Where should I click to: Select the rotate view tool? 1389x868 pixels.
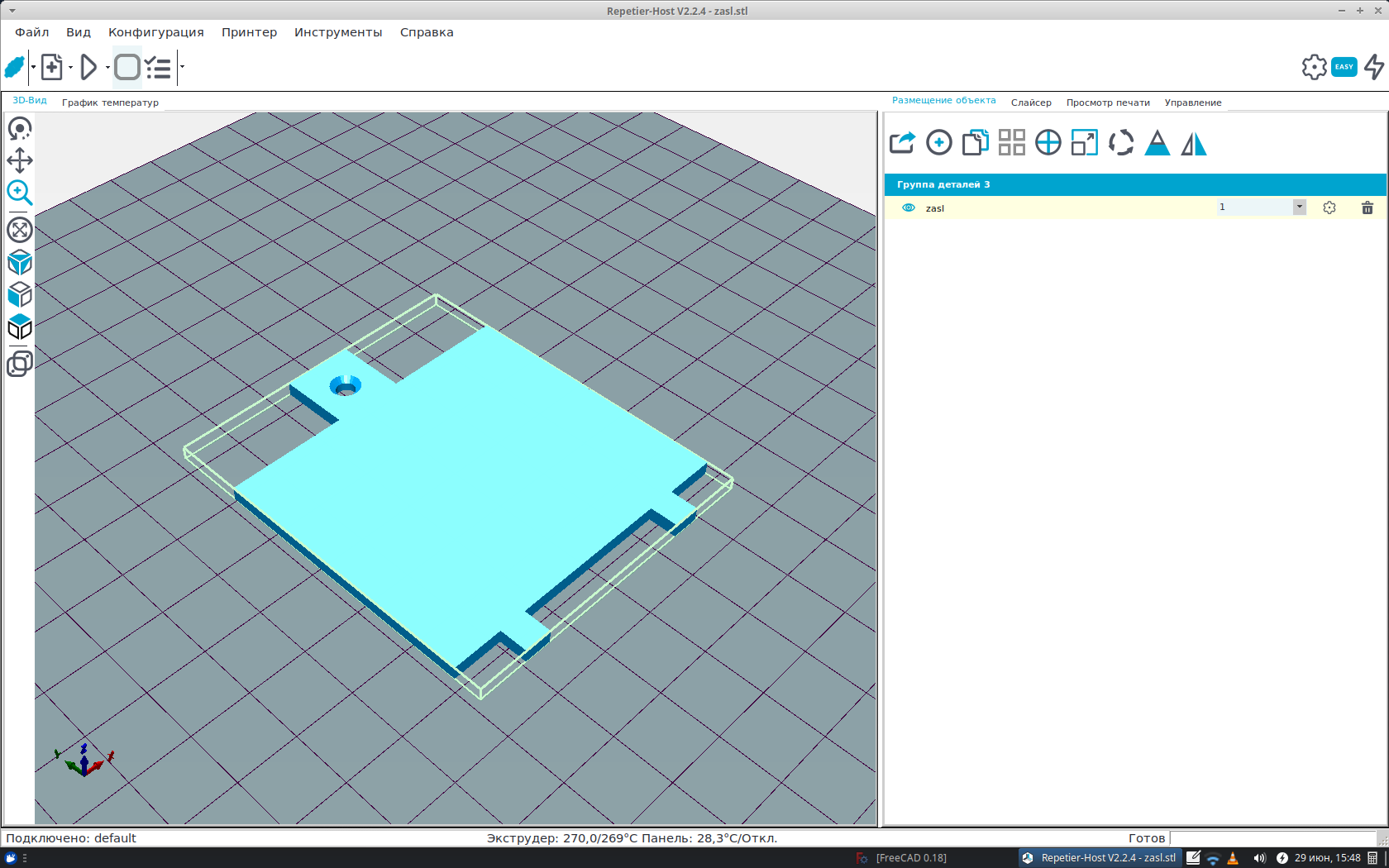20,129
